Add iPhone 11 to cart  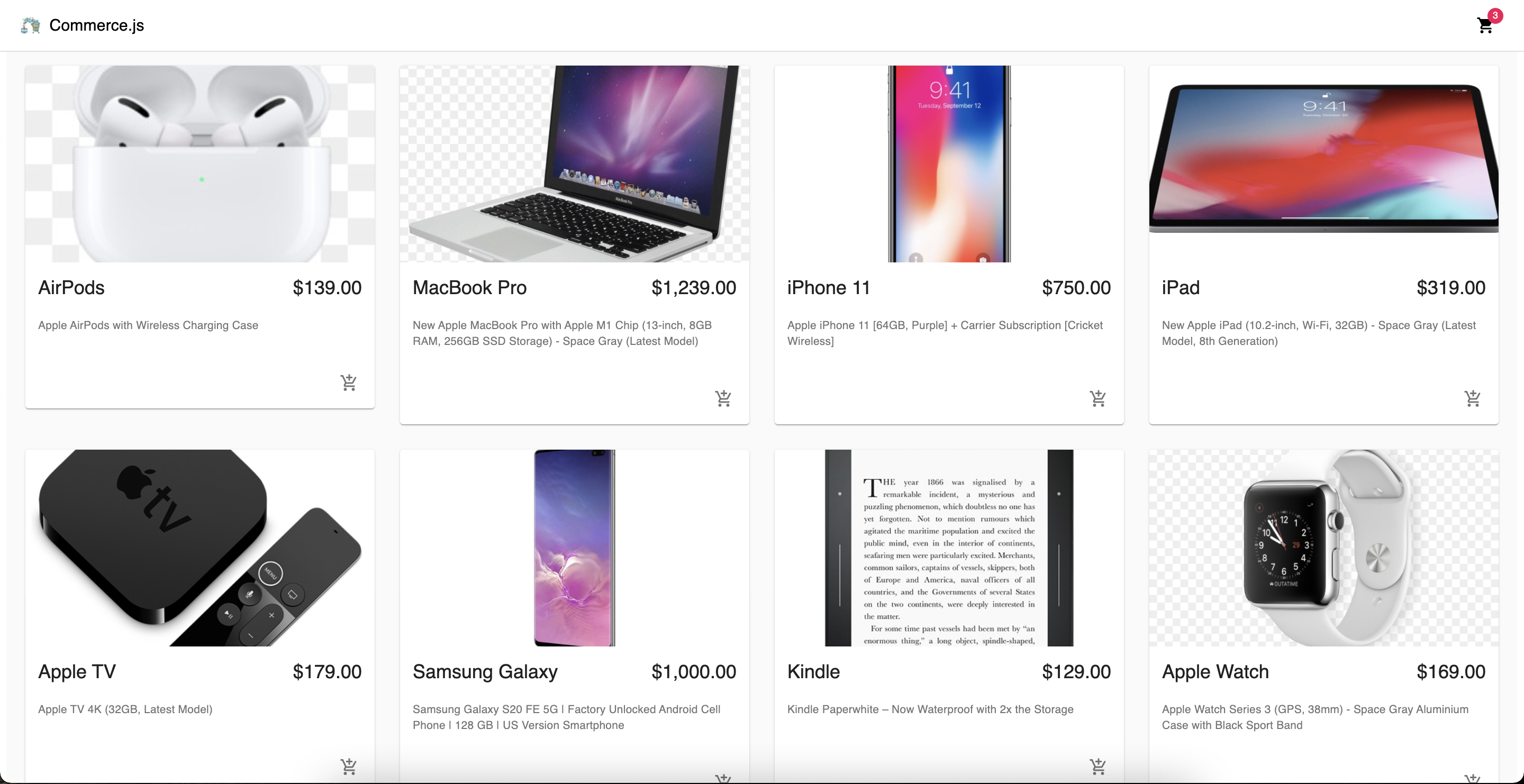[1097, 398]
